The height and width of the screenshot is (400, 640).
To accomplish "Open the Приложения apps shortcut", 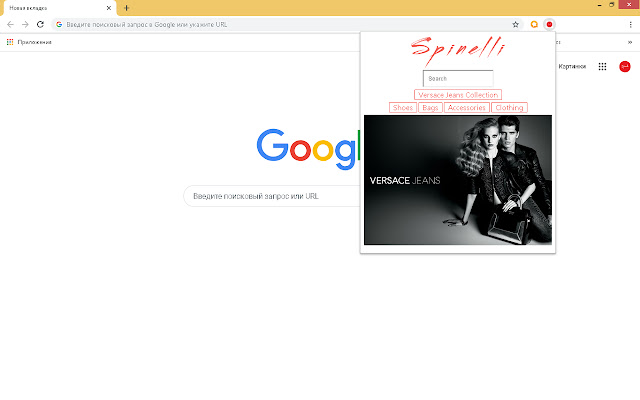I will tap(29, 42).
